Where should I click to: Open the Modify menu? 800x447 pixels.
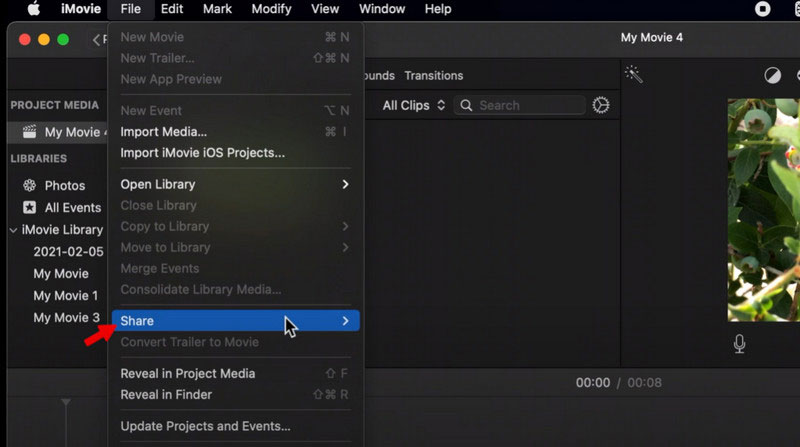coord(271,9)
